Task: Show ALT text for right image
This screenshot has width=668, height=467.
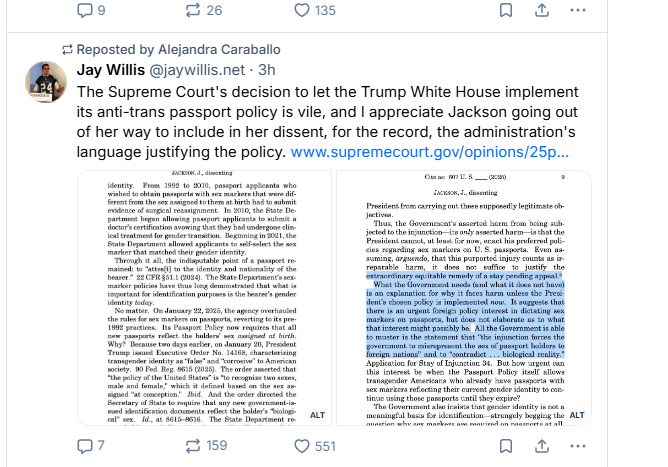Action: pos(577,415)
